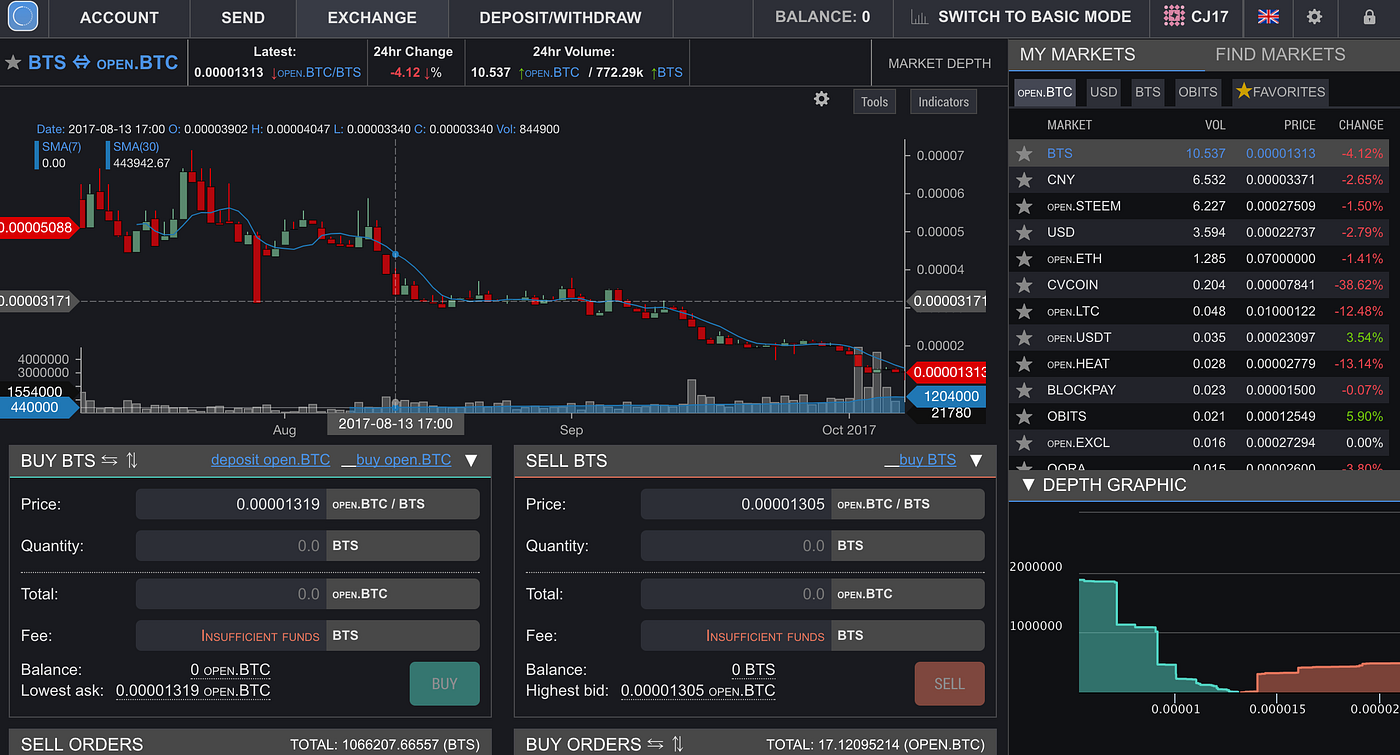Select the USD base tab
This screenshot has height=755, width=1400.
point(1103,92)
